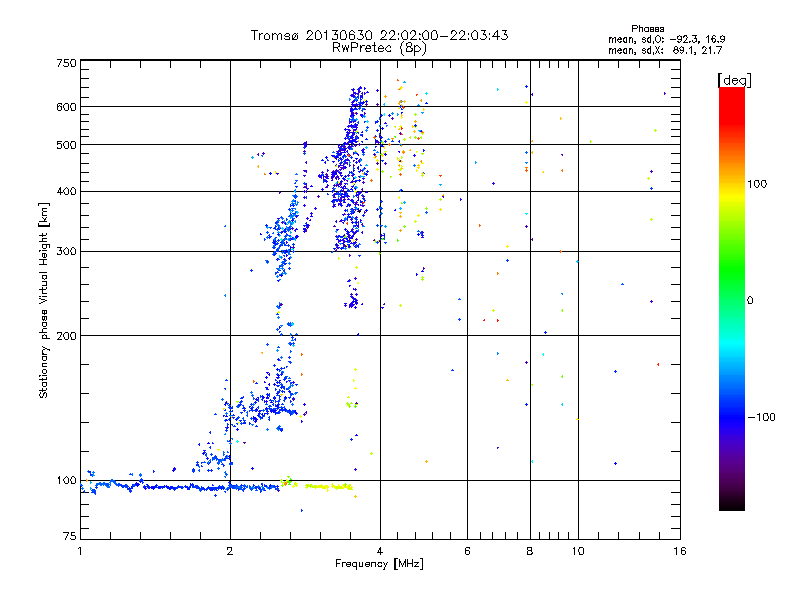Click the subtitle 'RwPretec (8p)'
Screen dimensions: 800x600
[379, 48]
